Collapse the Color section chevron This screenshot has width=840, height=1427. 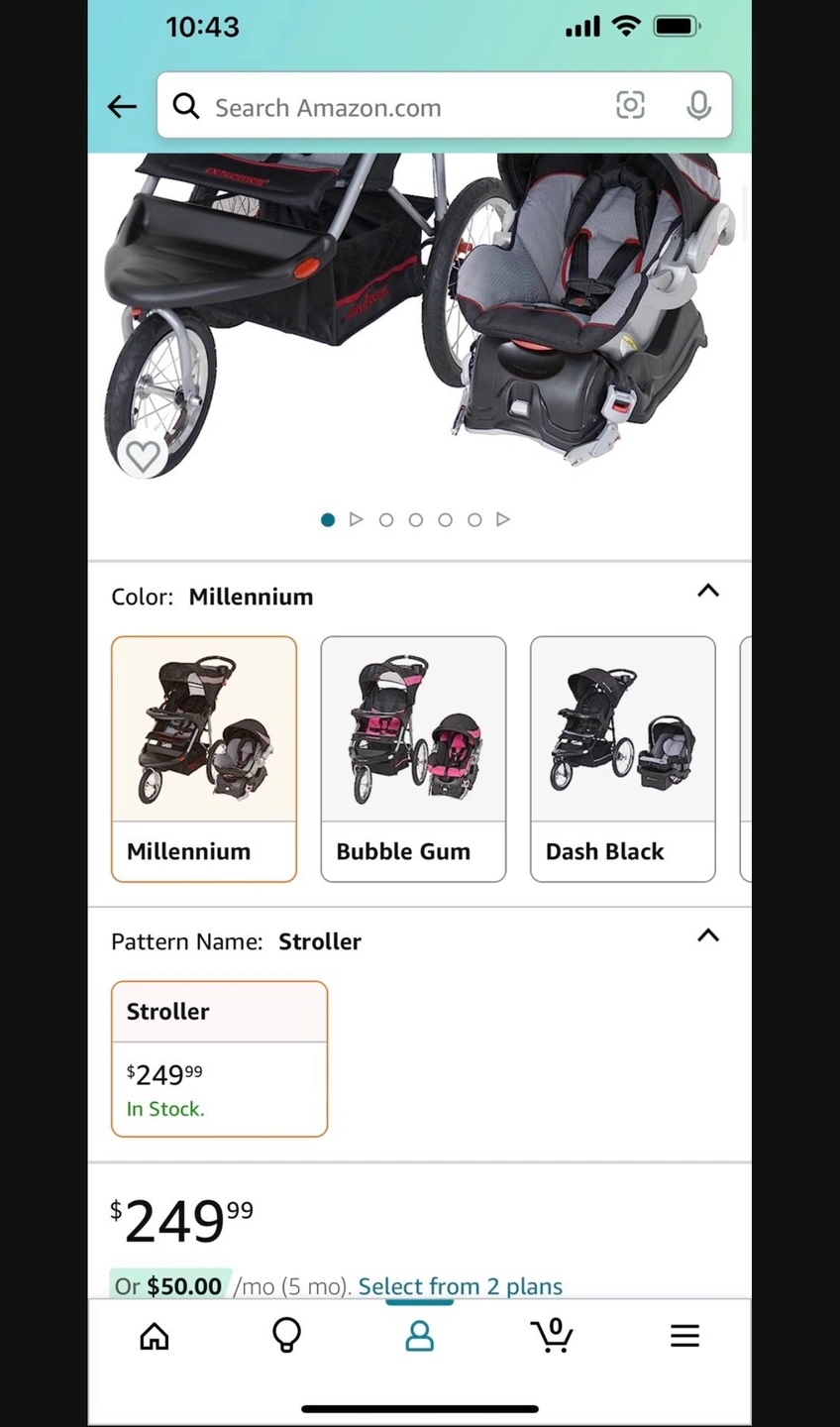click(x=708, y=591)
